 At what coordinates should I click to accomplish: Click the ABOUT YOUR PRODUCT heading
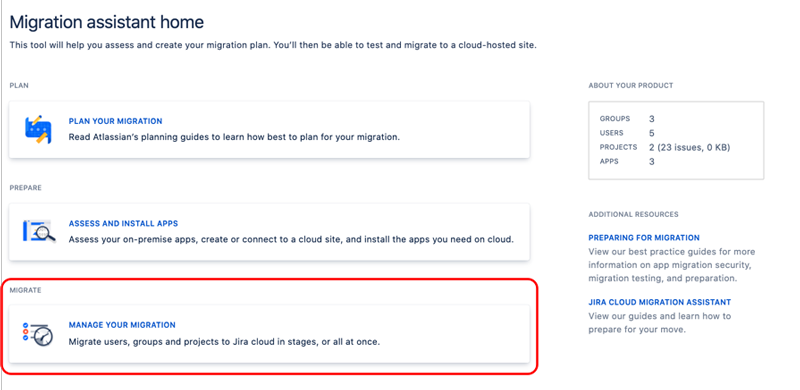point(631,86)
